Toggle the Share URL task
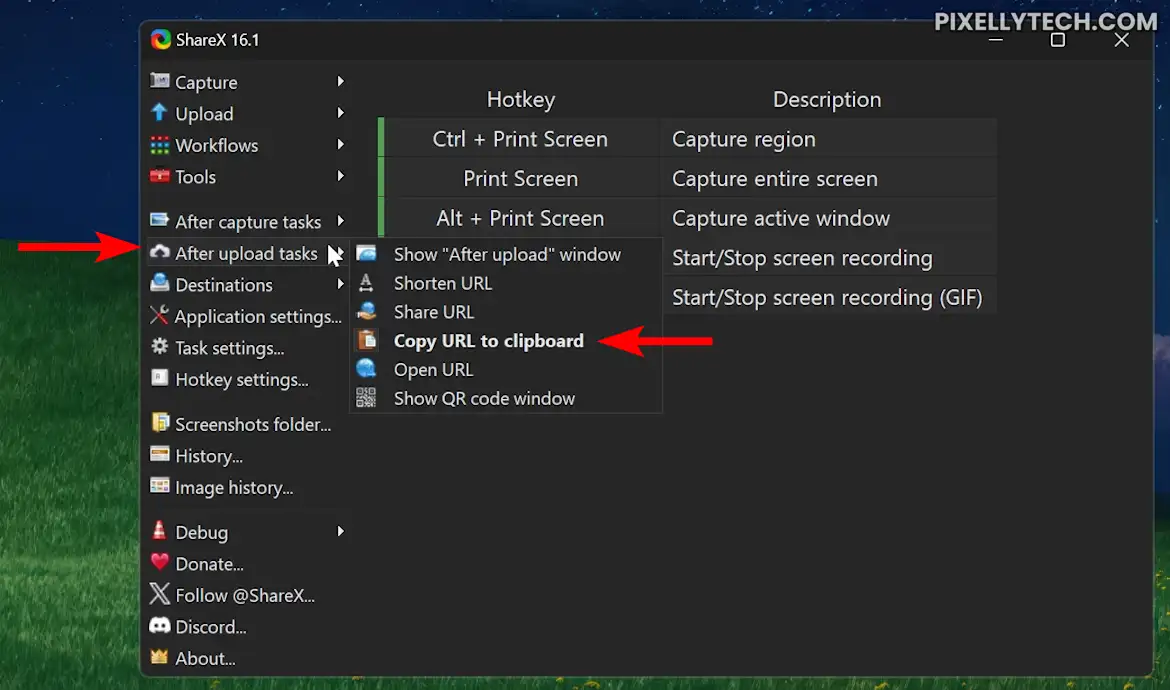This screenshot has height=690, width=1170. [x=506, y=312]
